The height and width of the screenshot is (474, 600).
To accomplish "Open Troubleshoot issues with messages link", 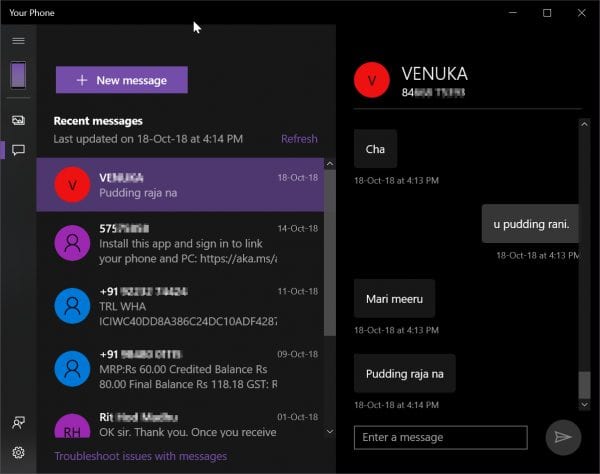I will [x=140, y=456].
